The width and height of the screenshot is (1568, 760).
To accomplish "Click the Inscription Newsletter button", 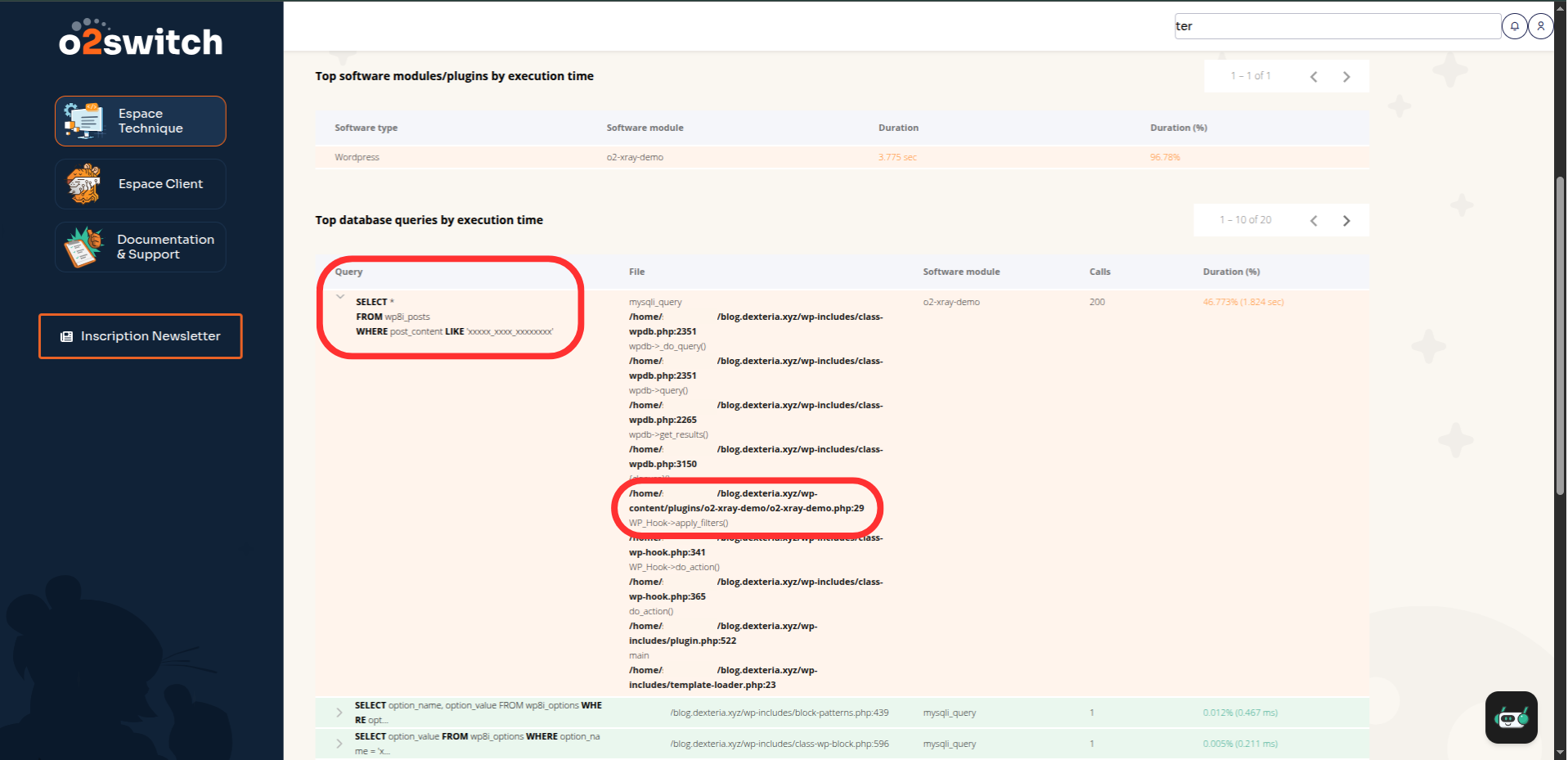I will pyautogui.click(x=141, y=336).
